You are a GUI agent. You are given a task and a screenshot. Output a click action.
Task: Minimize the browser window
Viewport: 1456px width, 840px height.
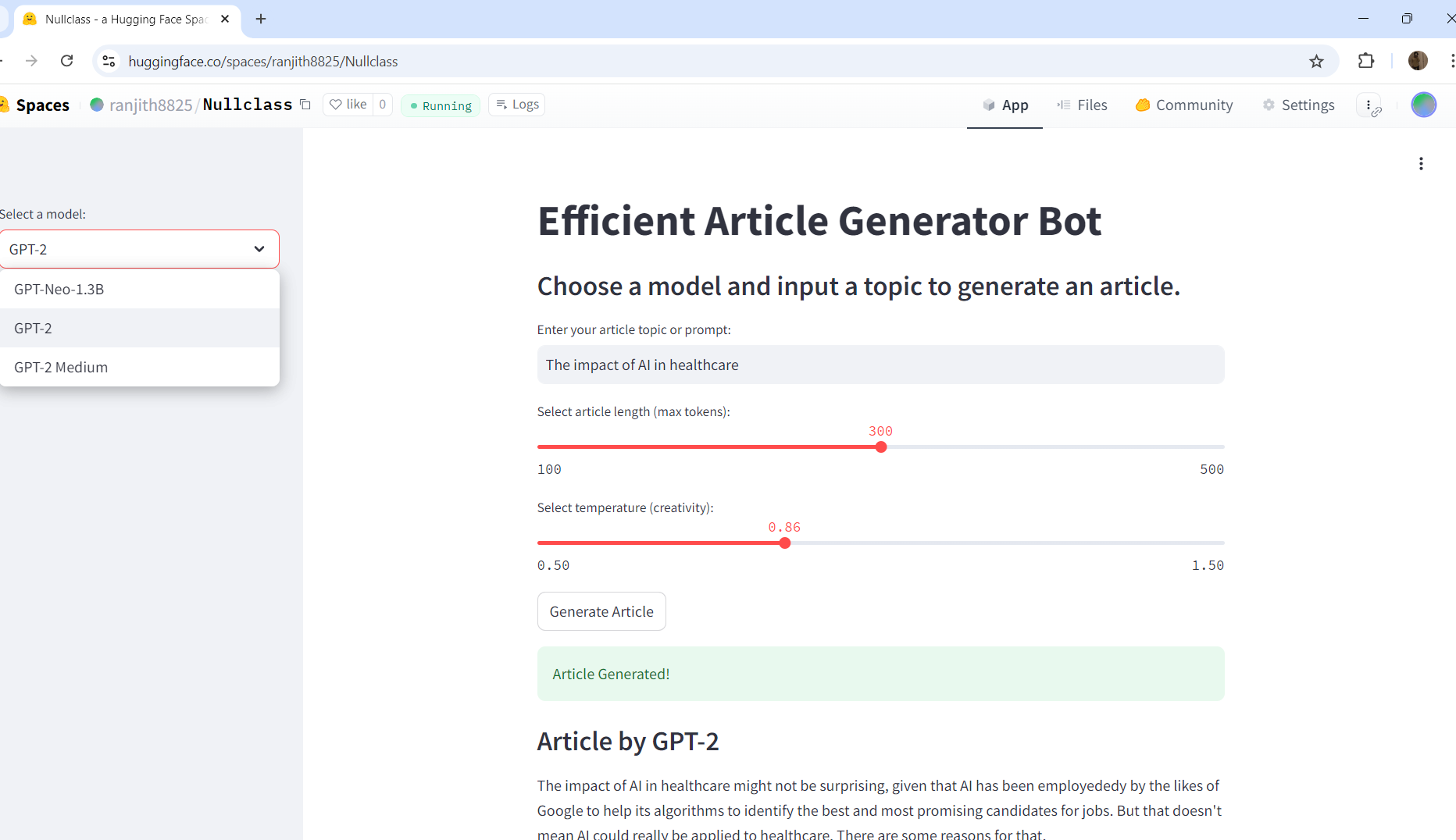pos(1364,19)
